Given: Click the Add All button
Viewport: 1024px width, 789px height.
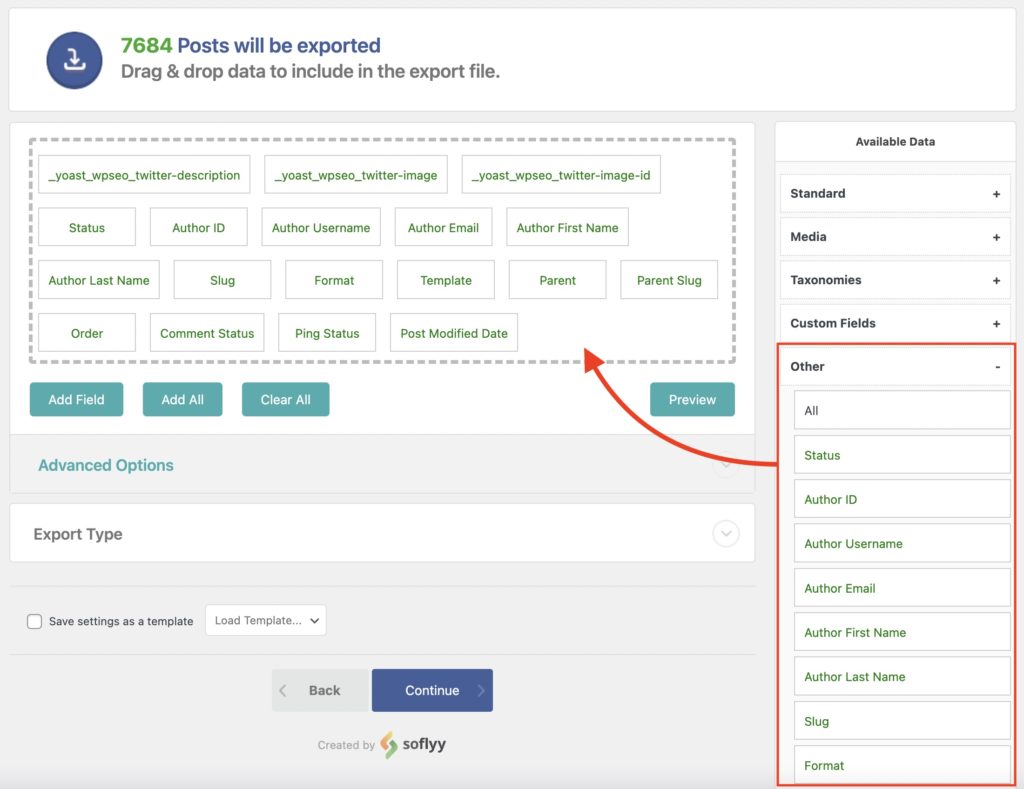Looking at the screenshot, I should (182, 399).
